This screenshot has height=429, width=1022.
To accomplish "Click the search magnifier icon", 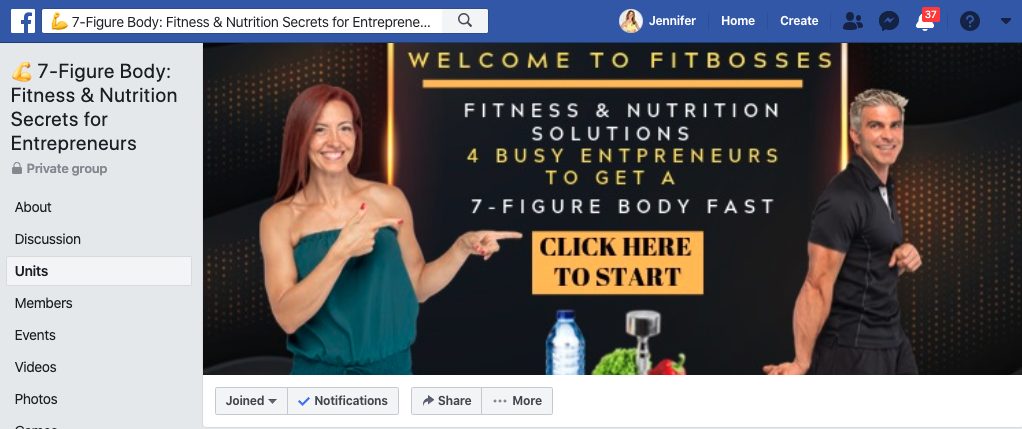I will point(465,21).
